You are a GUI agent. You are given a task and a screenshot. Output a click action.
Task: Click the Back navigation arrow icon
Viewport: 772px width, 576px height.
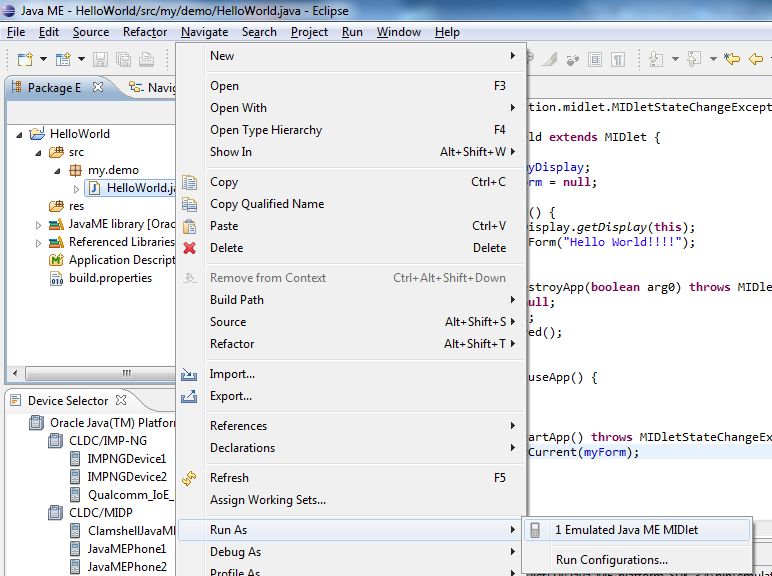tap(756, 60)
